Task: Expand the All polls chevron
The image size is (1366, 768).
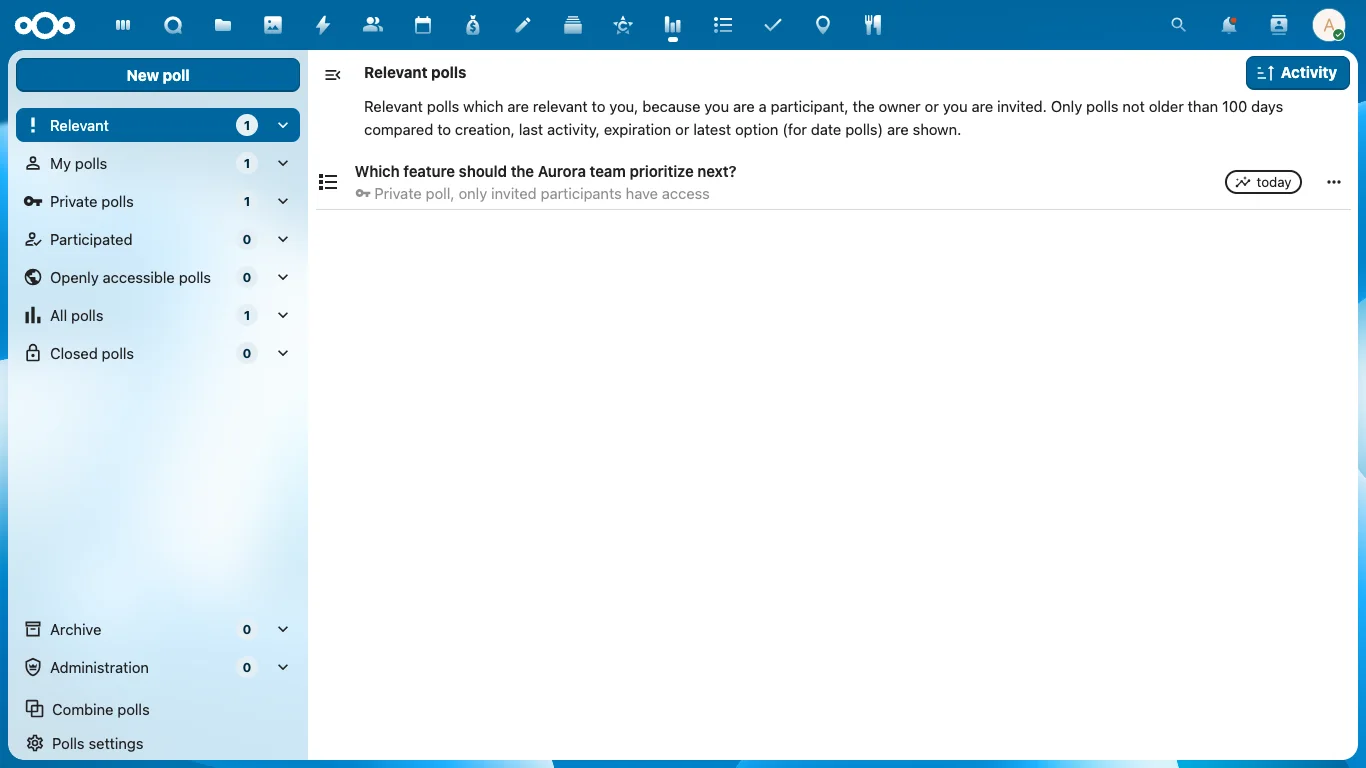Action: [x=283, y=316]
